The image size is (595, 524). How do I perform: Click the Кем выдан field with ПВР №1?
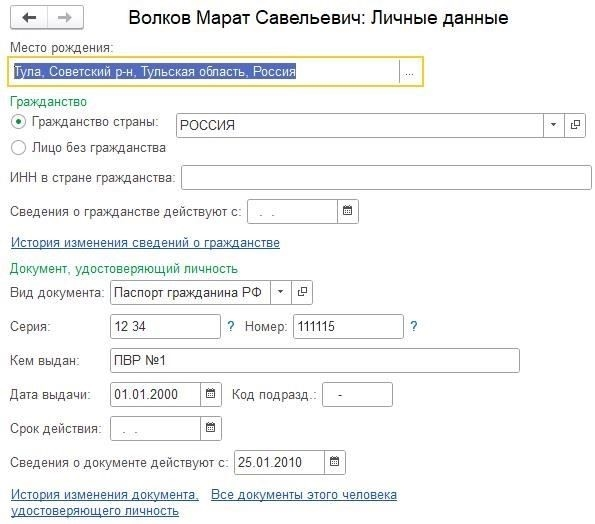[315, 360]
